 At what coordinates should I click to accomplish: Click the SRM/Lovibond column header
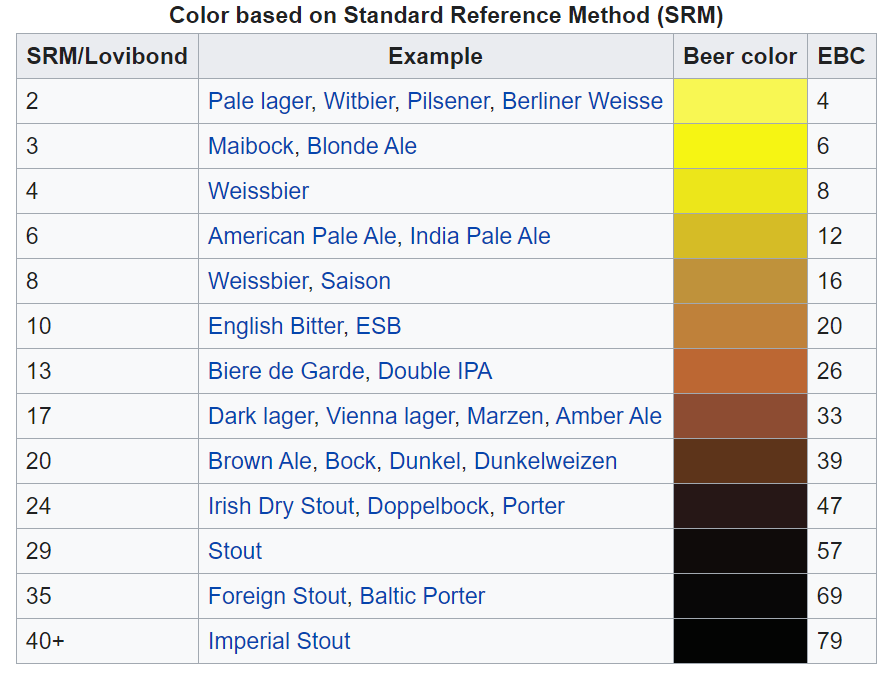[x=107, y=56]
